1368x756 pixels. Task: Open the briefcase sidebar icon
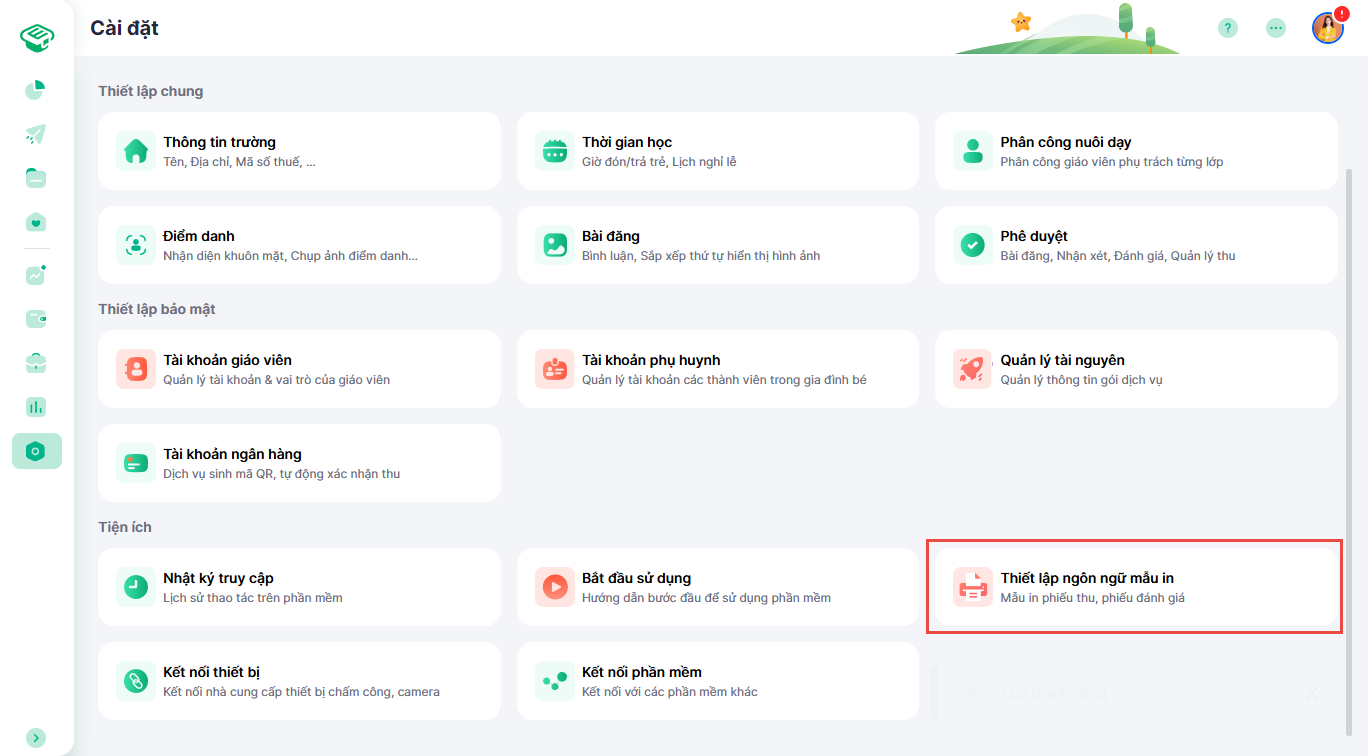tap(36, 363)
